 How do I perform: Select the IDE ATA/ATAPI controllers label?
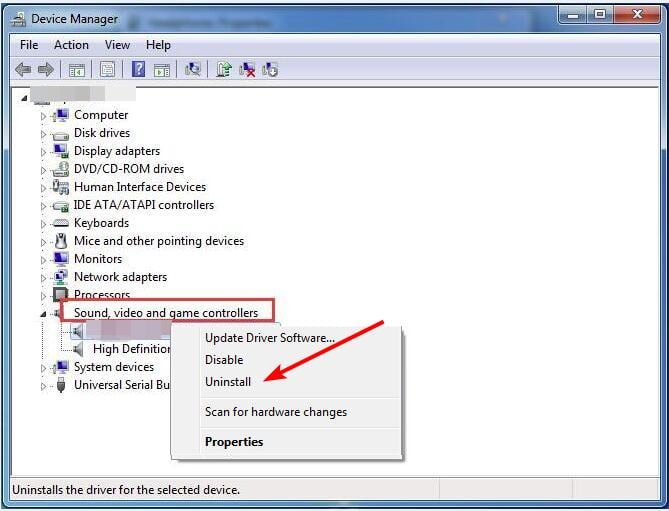coord(144,205)
